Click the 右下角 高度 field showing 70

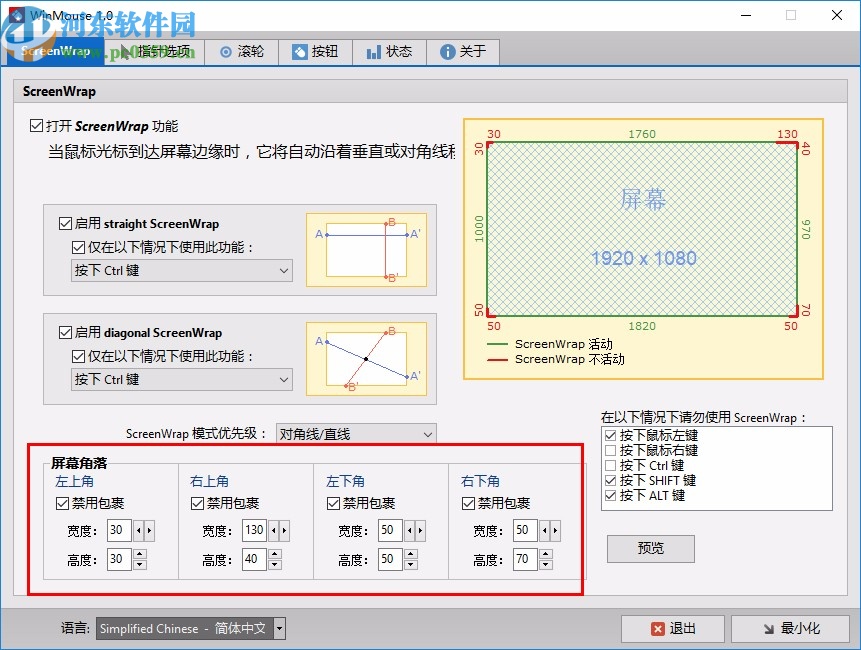[x=525, y=559]
